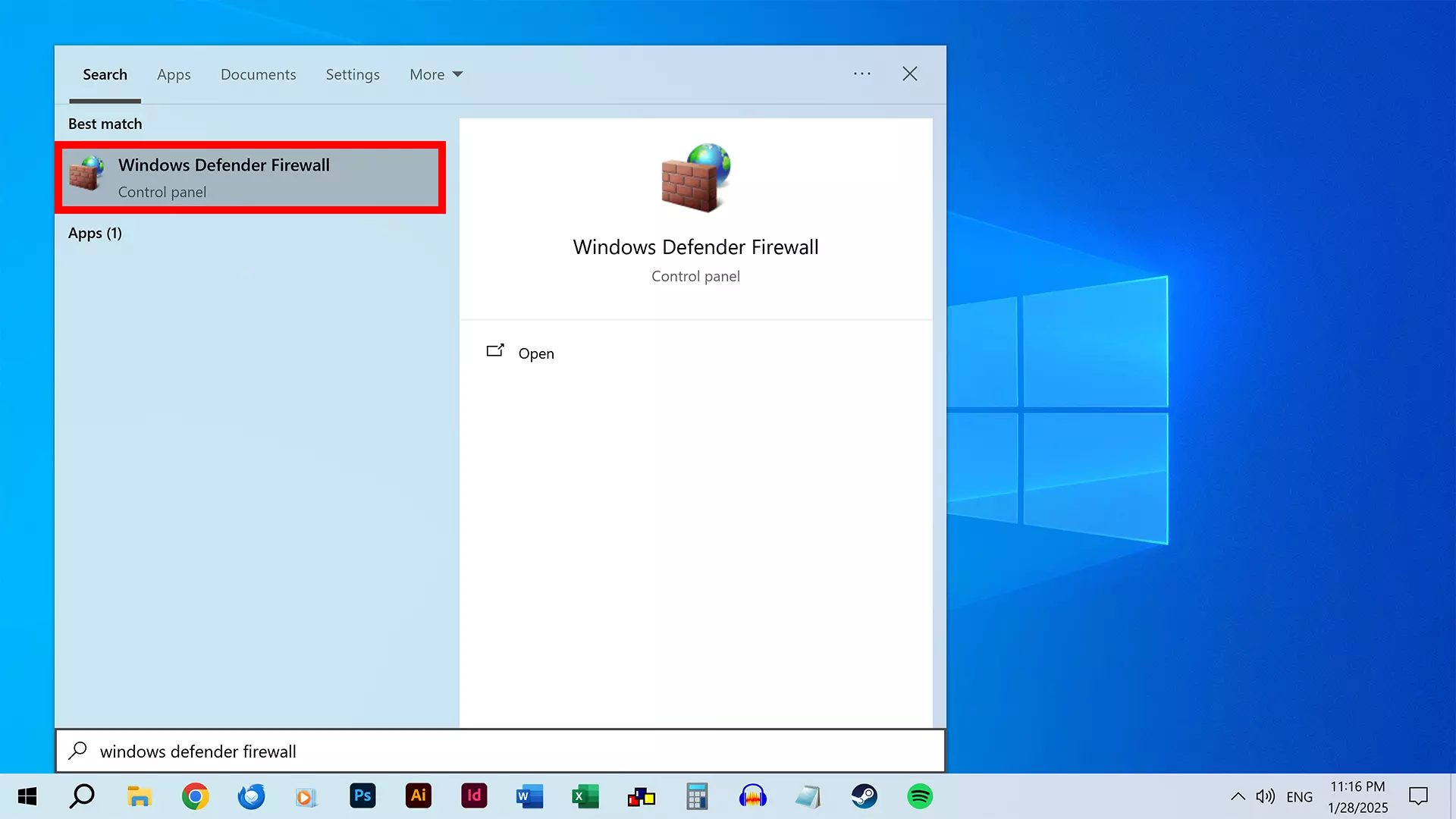Launch Photoshop from the taskbar
1456x819 pixels.
362,796
